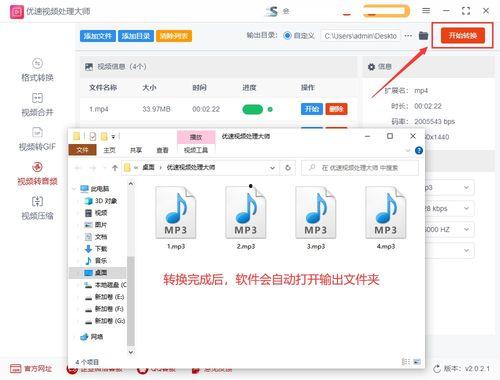
Task: Select 下载 in Explorer tree
Action: (x=96, y=249)
